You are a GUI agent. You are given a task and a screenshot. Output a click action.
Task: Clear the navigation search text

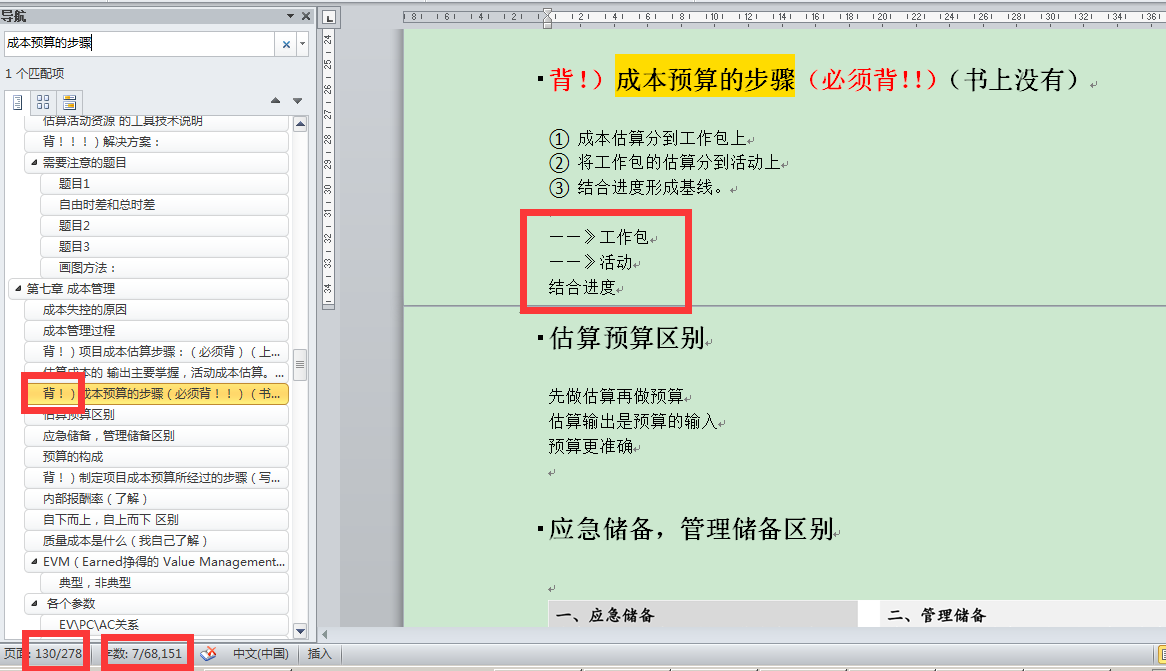286,45
